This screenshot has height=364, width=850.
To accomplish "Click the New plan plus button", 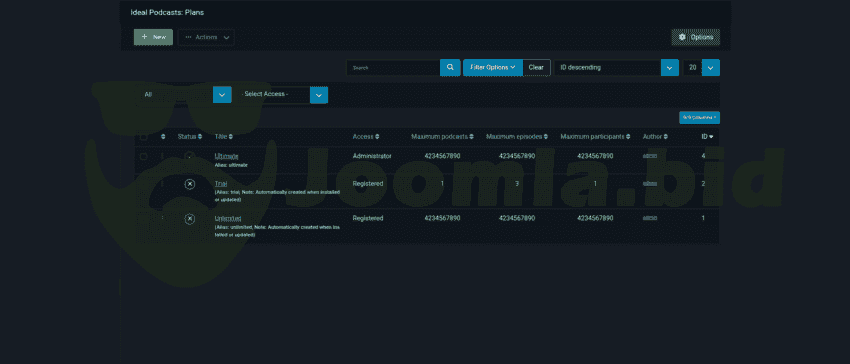I will click(x=153, y=37).
